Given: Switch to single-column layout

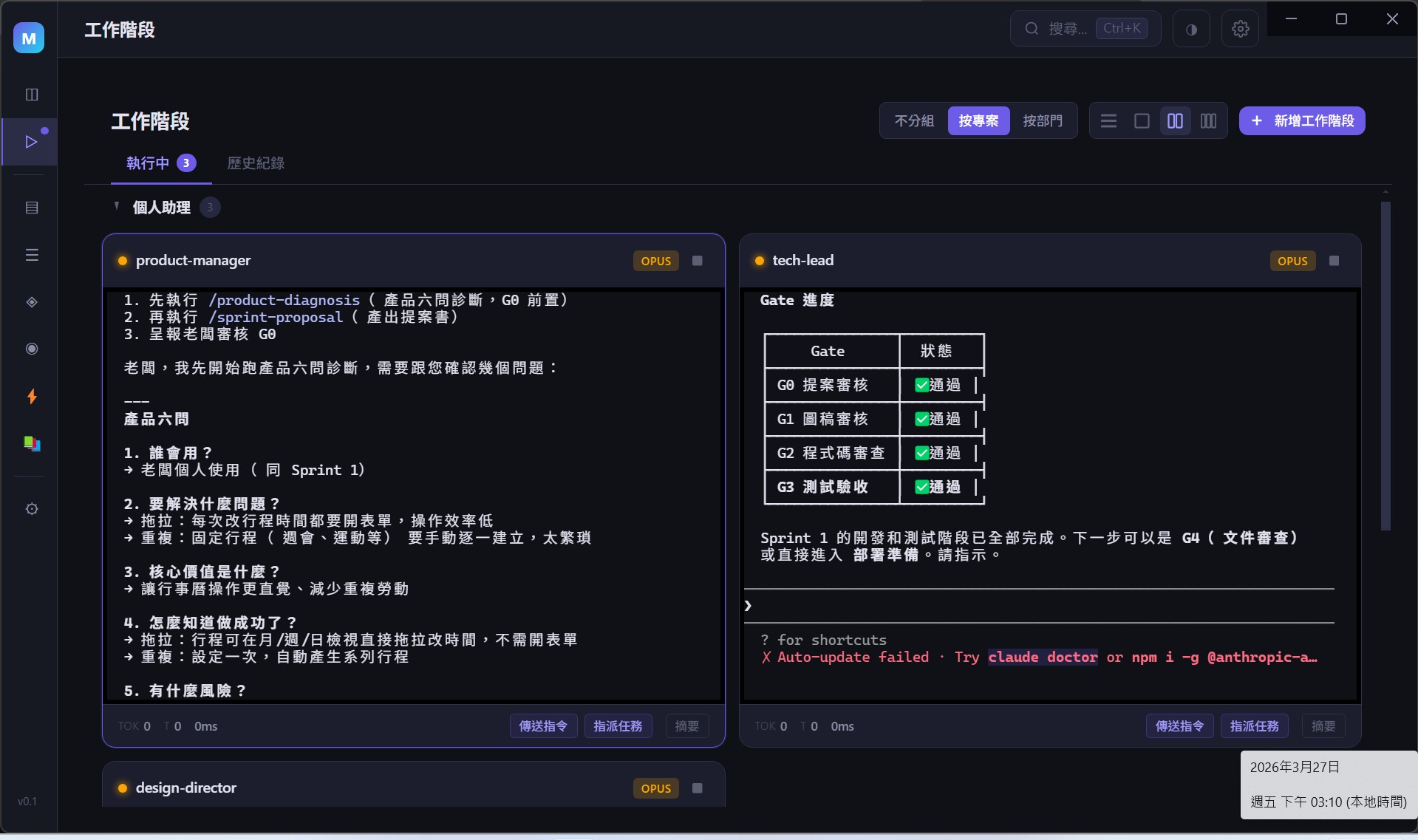Looking at the screenshot, I should (1142, 120).
